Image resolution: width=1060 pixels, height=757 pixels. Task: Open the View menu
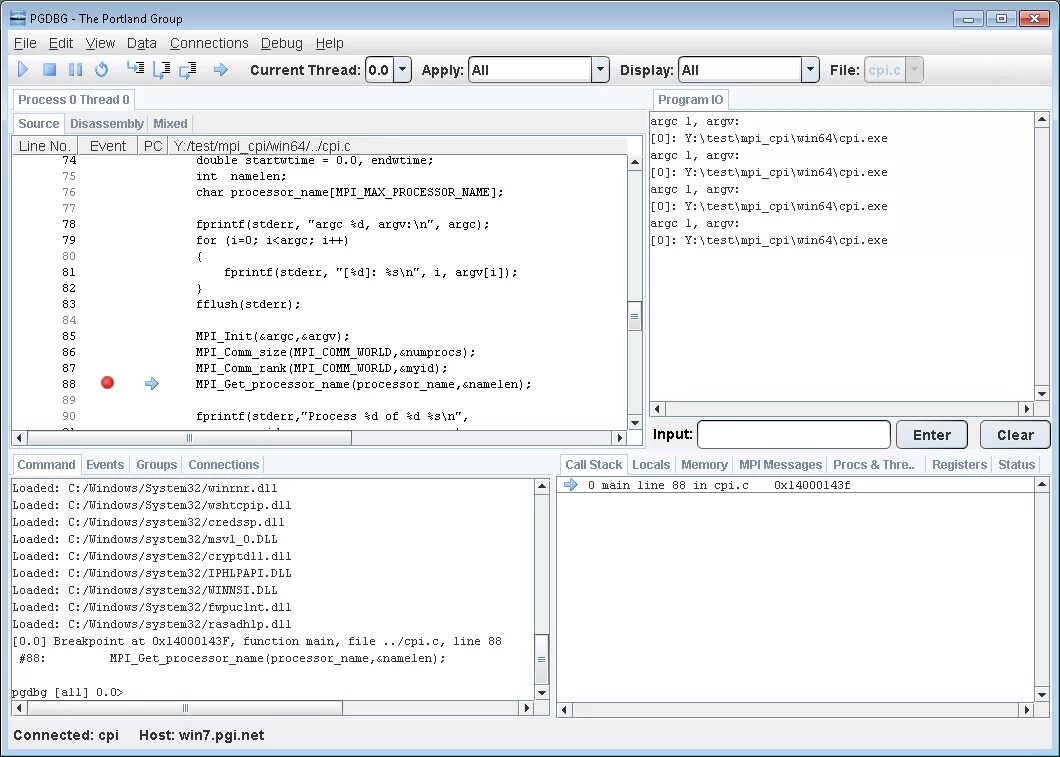pyautogui.click(x=100, y=43)
